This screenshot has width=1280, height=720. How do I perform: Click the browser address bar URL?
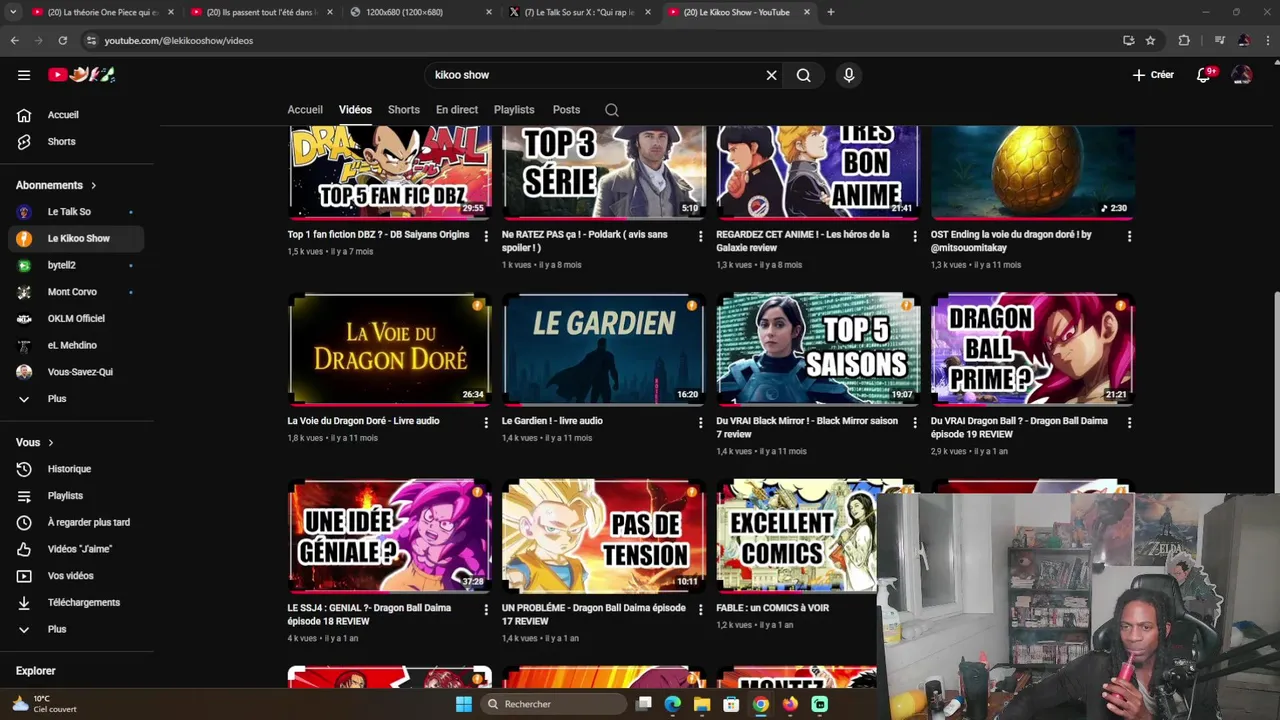179,41
